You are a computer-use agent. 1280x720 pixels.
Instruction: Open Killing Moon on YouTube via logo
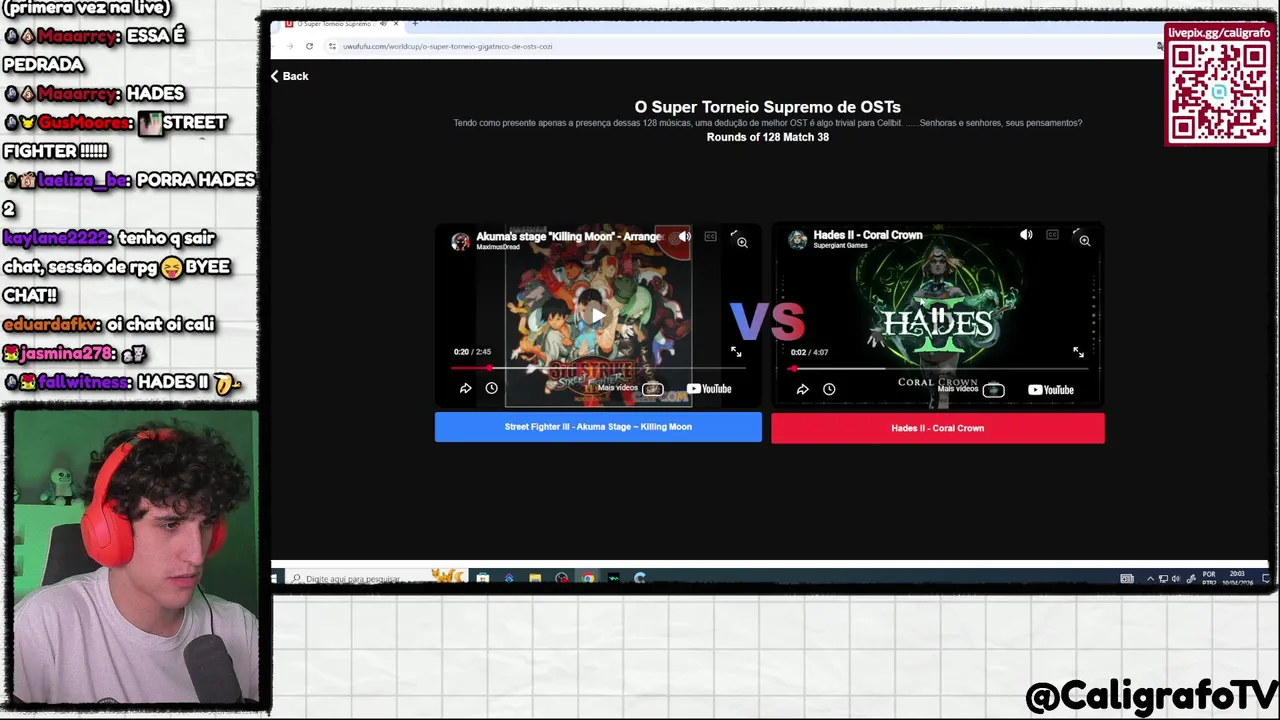tap(709, 389)
